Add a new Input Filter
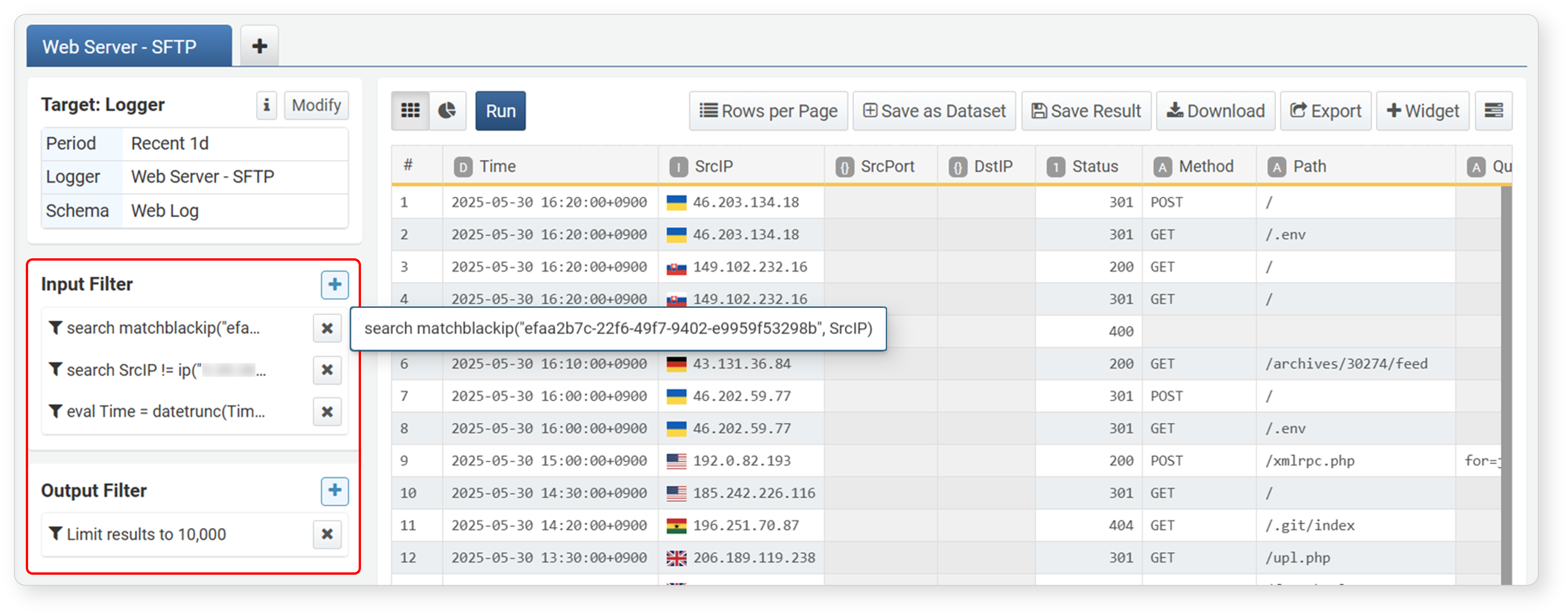Screen dimensions: 1568x615 pyautogui.click(x=335, y=284)
